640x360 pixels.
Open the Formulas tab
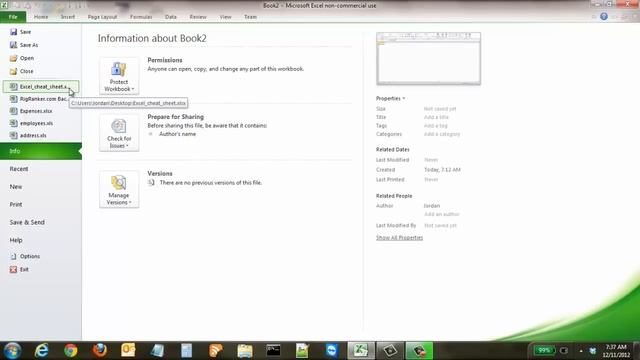click(x=141, y=17)
